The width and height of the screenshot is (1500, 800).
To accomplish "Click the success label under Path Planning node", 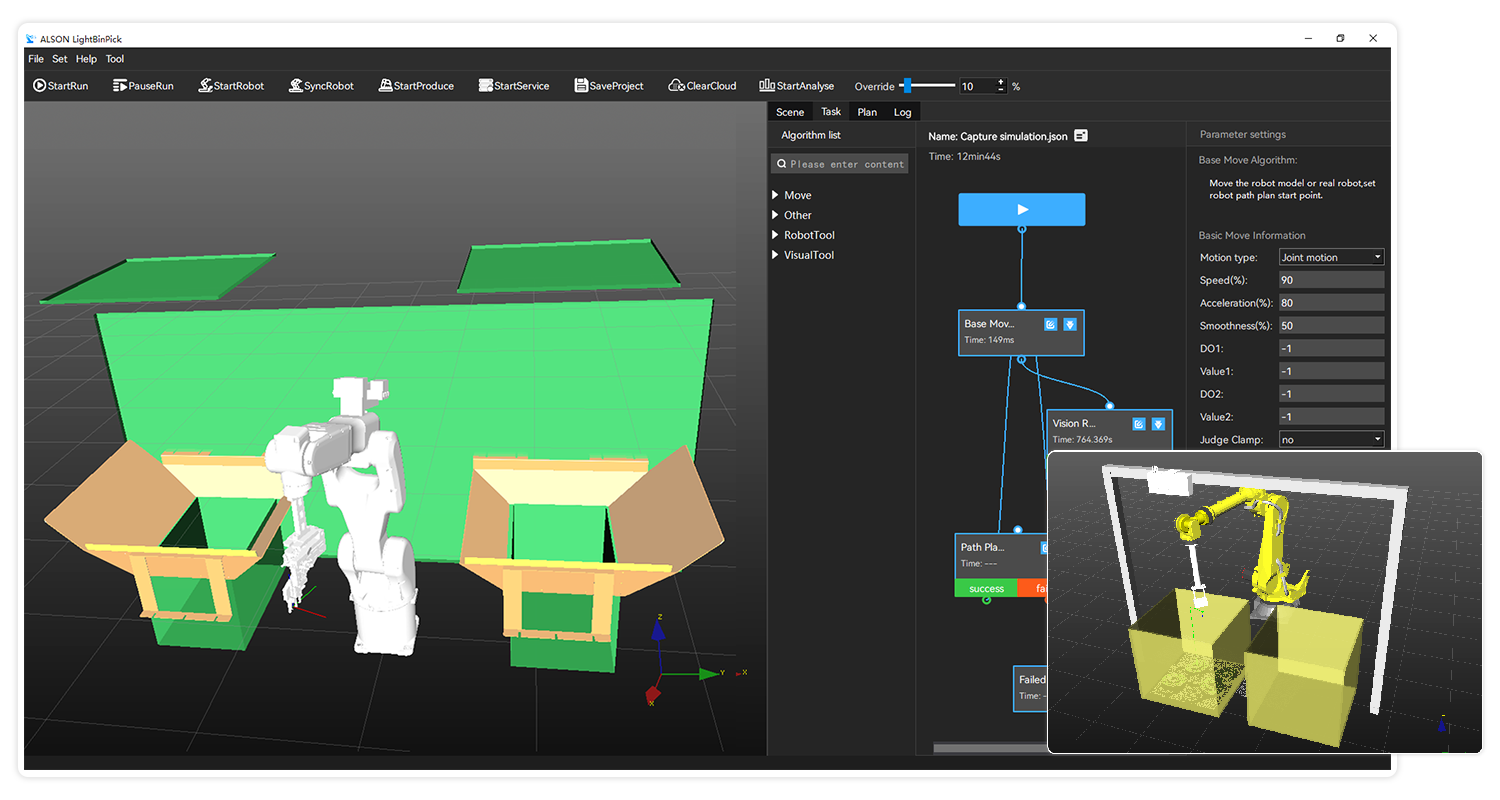I will point(986,588).
